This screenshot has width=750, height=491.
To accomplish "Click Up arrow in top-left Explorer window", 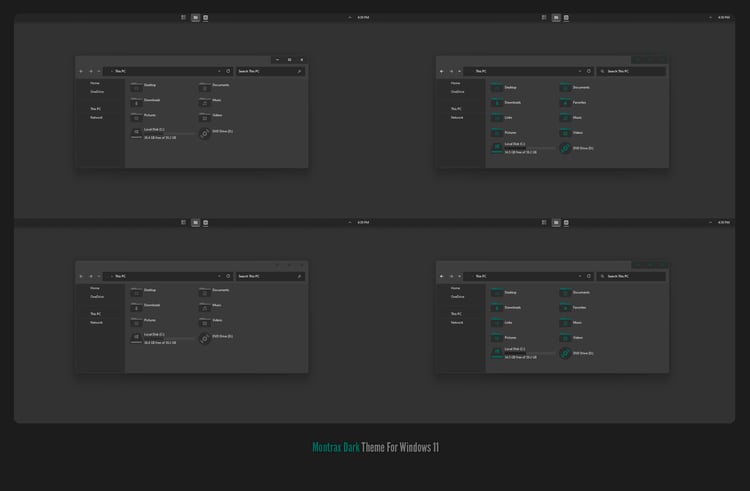I will [x=99, y=71].
